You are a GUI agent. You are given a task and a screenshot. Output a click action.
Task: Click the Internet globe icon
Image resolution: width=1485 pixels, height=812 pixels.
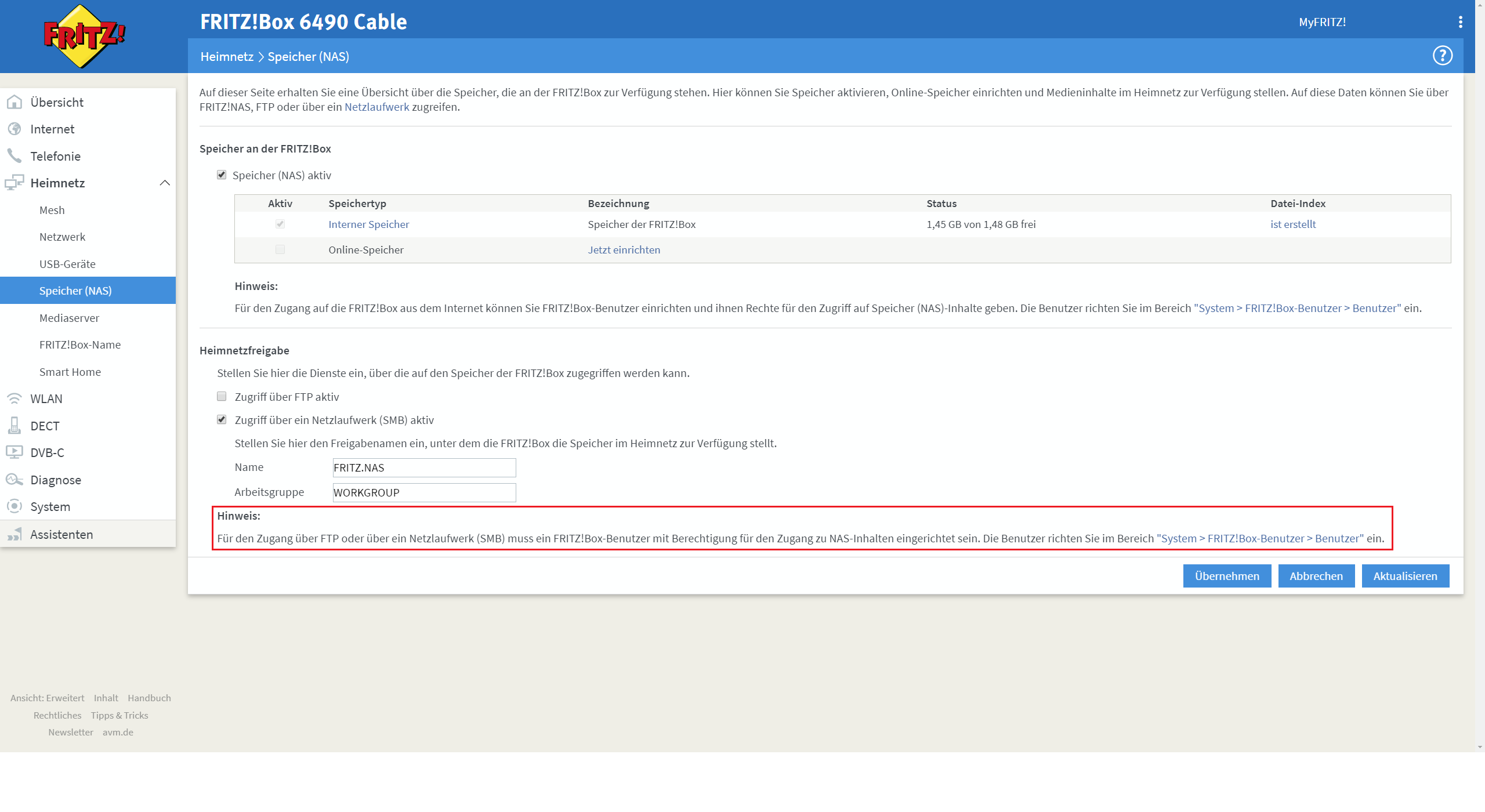click(x=15, y=129)
